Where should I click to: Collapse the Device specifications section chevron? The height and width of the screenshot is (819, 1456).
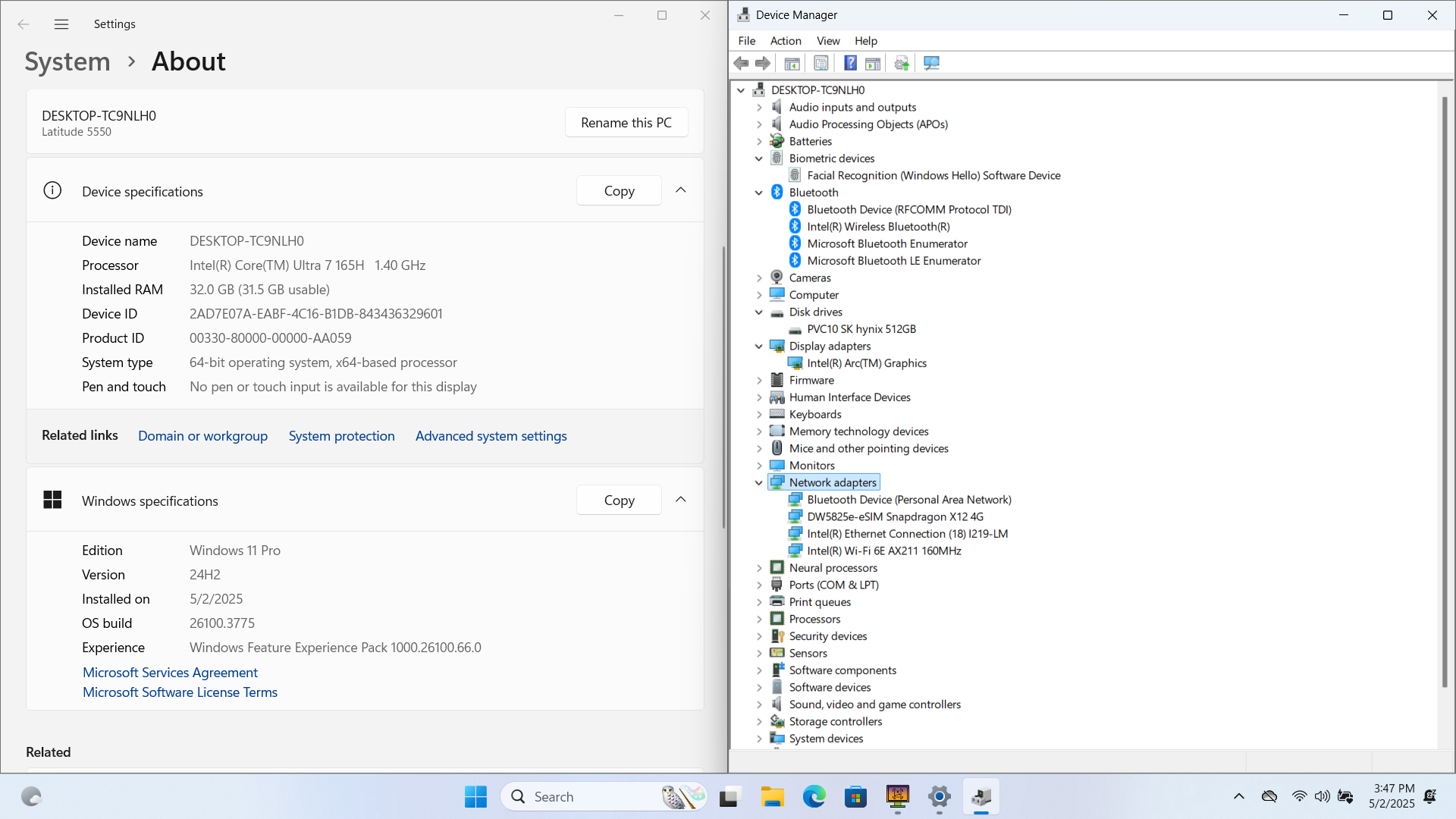pyautogui.click(x=680, y=190)
